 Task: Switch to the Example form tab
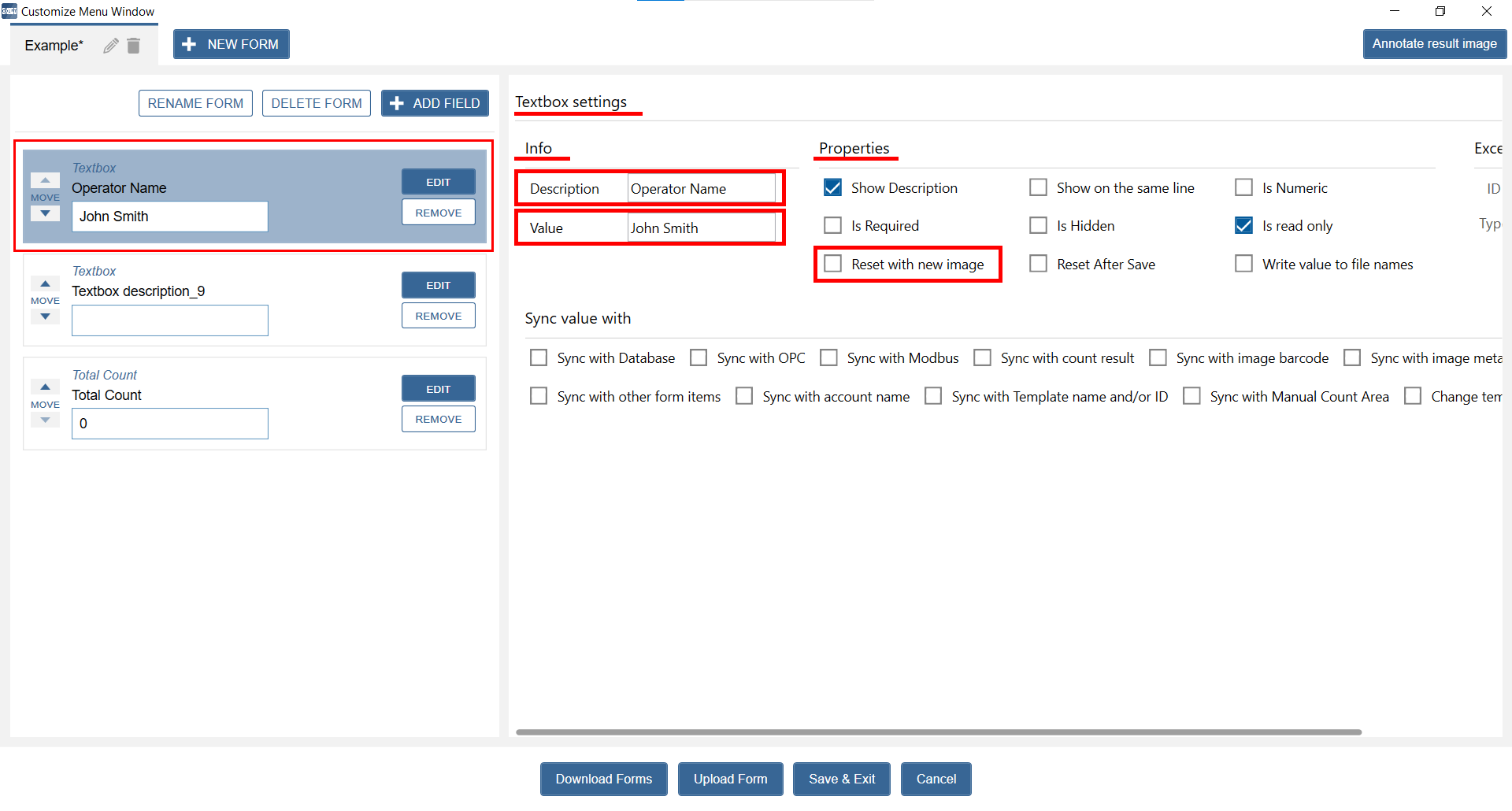click(x=54, y=46)
